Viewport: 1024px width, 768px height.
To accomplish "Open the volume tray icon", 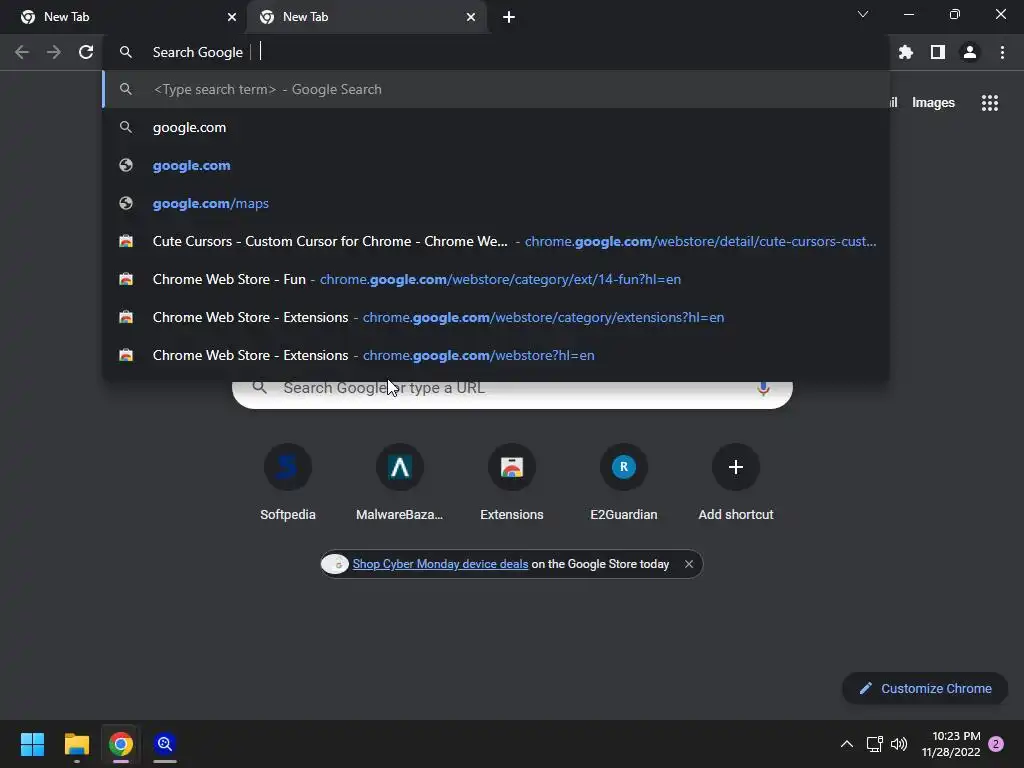I will pyautogui.click(x=899, y=744).
